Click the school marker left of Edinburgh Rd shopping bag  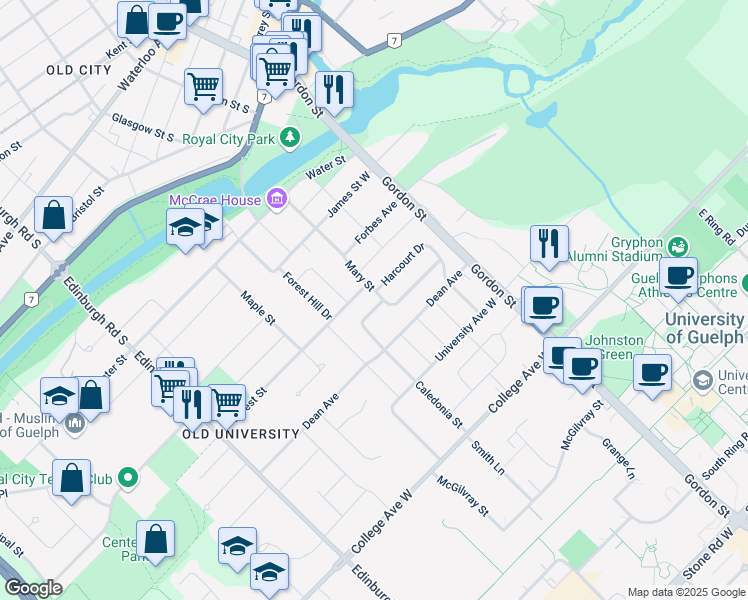[59, 397]
